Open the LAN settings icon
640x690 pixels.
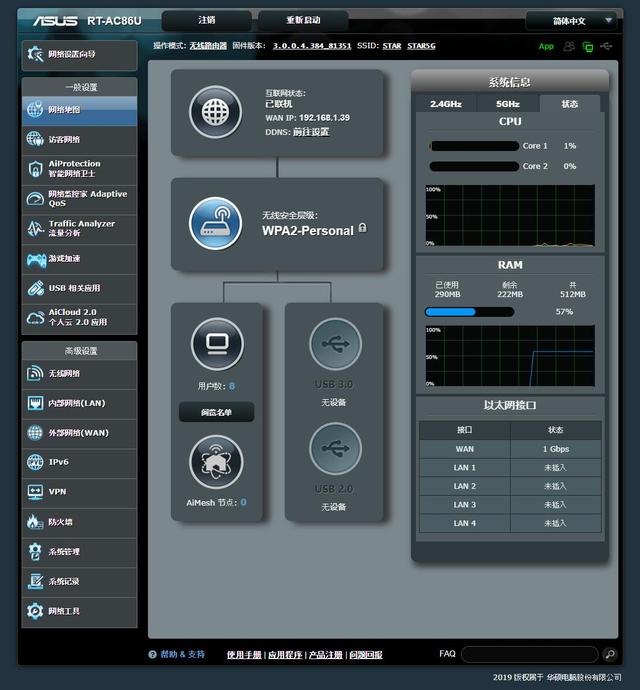[x=35, y=403]
